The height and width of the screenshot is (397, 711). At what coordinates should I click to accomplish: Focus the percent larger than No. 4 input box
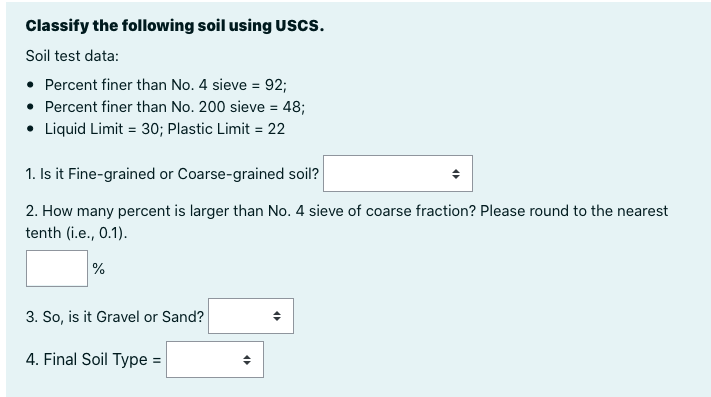(x=57, y=268)
